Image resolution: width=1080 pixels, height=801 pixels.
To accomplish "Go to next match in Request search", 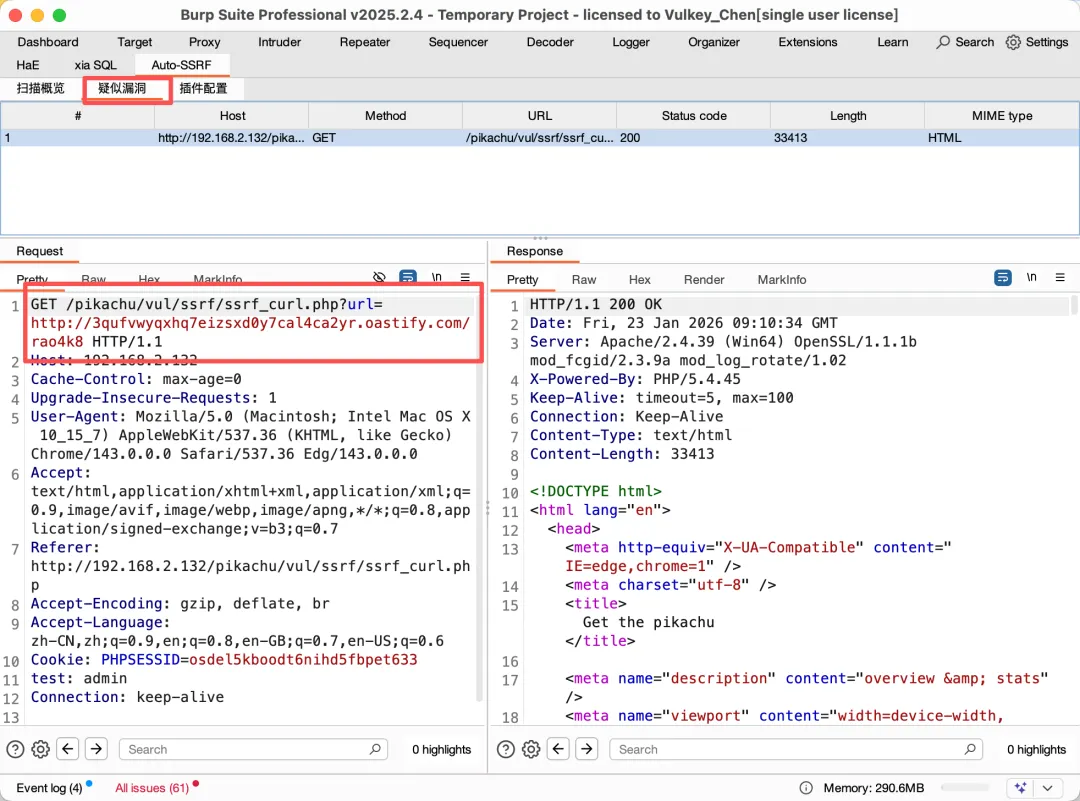I will tap(96, 748).
